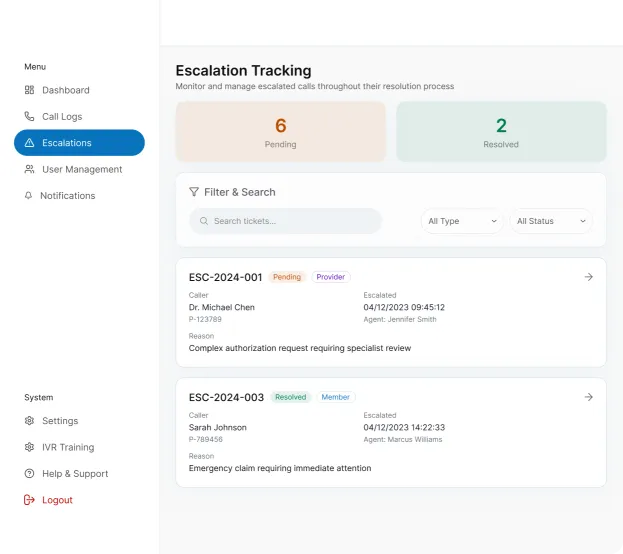The image size is (623, 554).
Task: Open IVR Training from the System menu
Action: pos(68,447)
